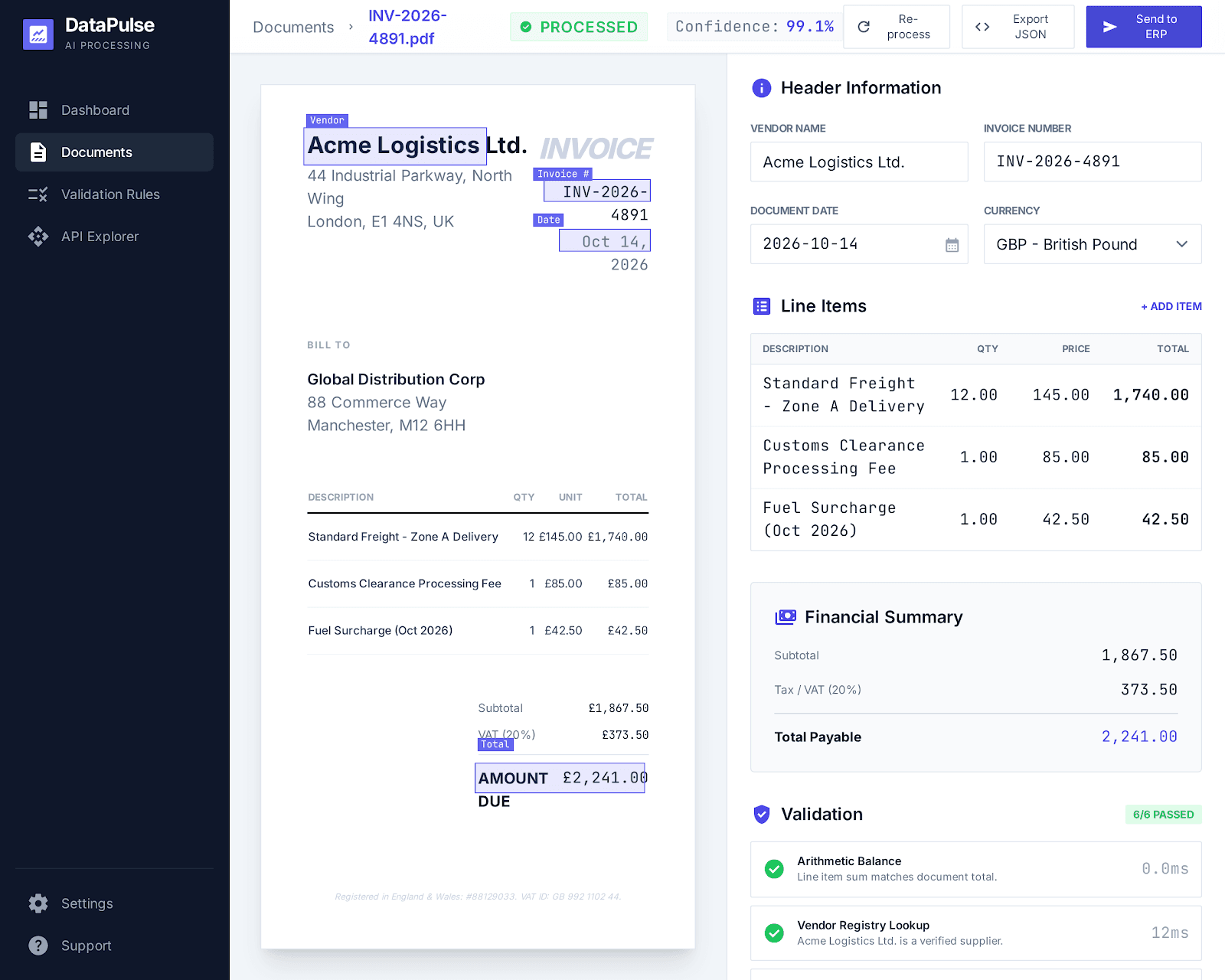Image resolution: width=1225 pixels, height=980 pixels.
Task: Click the Validation shield icon
Action: pos(761,814)
